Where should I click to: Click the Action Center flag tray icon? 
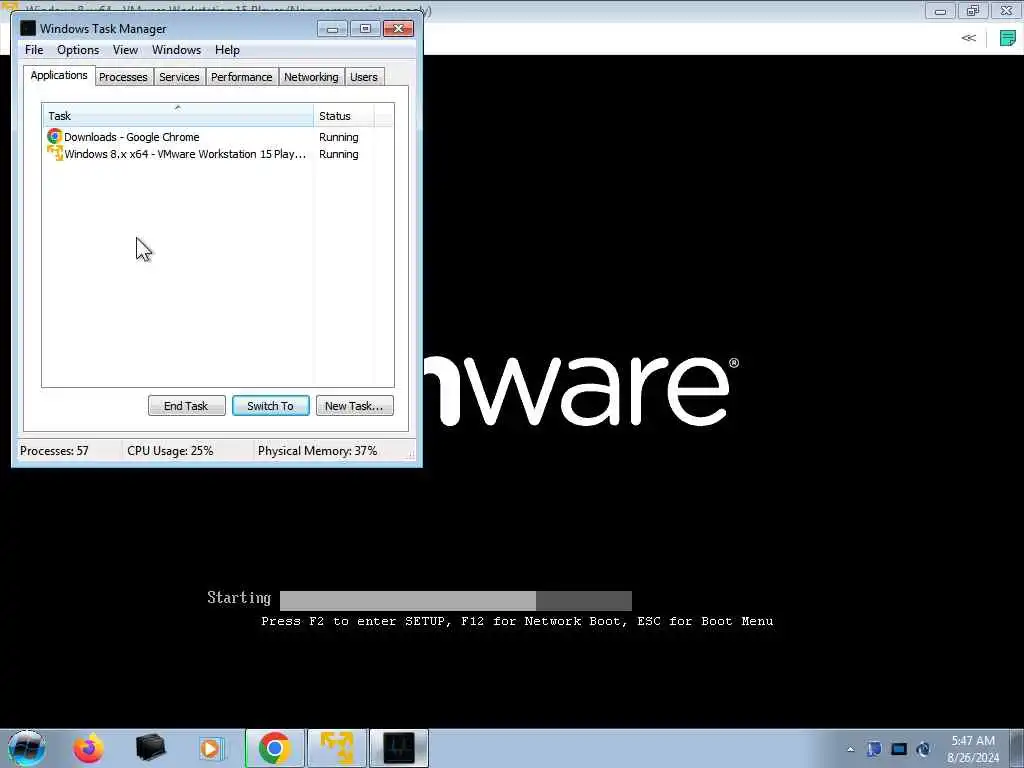point(874,749)
